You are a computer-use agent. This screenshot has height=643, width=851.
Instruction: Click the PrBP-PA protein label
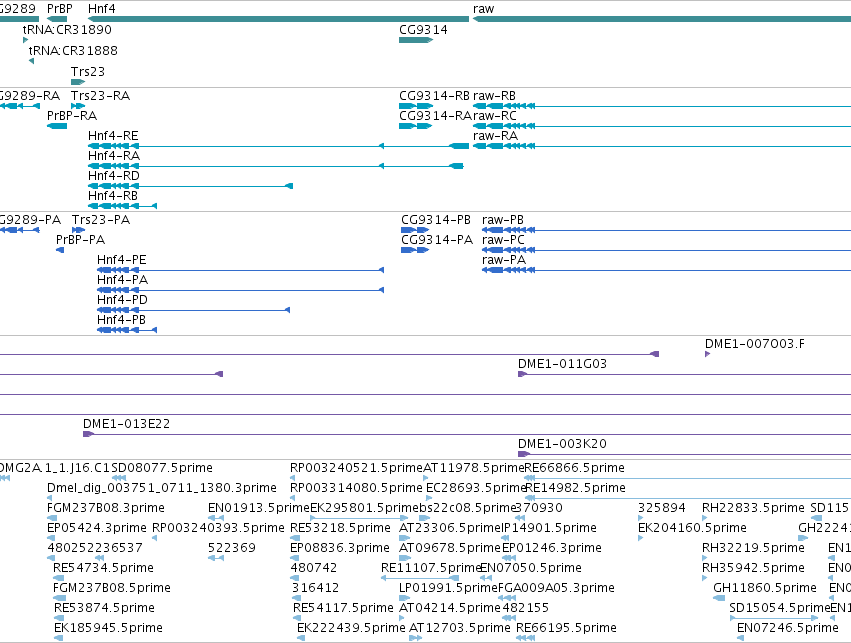point(80,240)
